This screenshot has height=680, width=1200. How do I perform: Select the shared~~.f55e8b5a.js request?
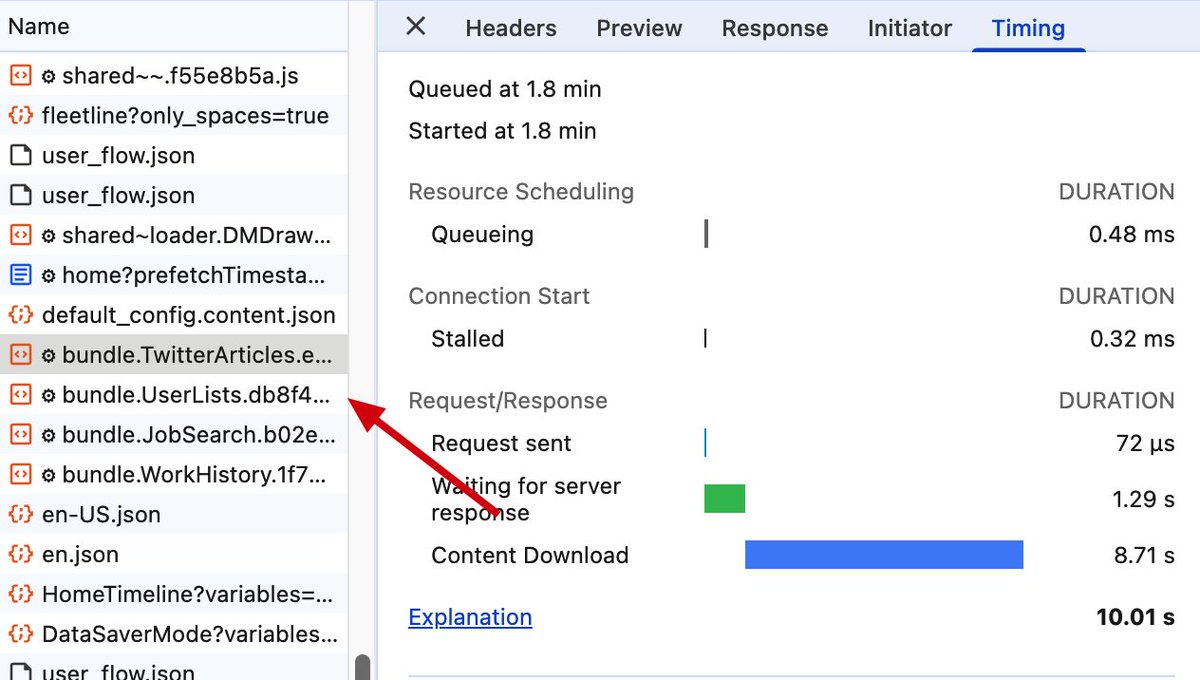click(x=174, y=76)
